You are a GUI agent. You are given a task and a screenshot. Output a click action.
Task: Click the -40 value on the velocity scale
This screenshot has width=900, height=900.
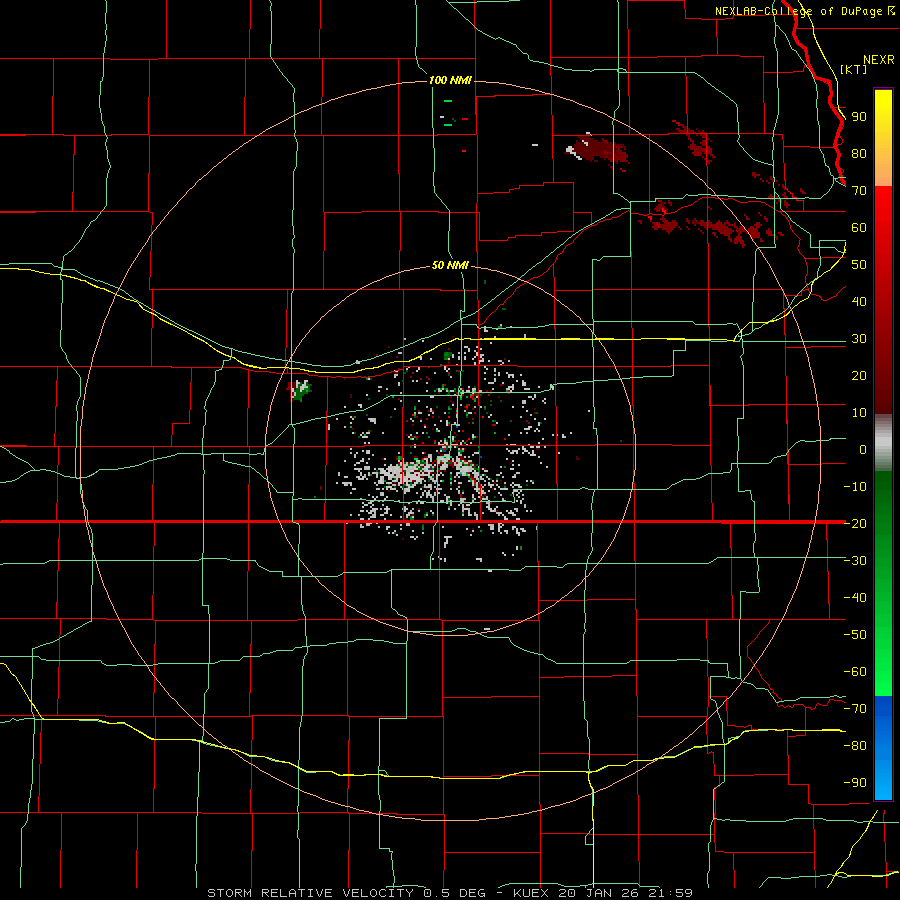point(855,598)
